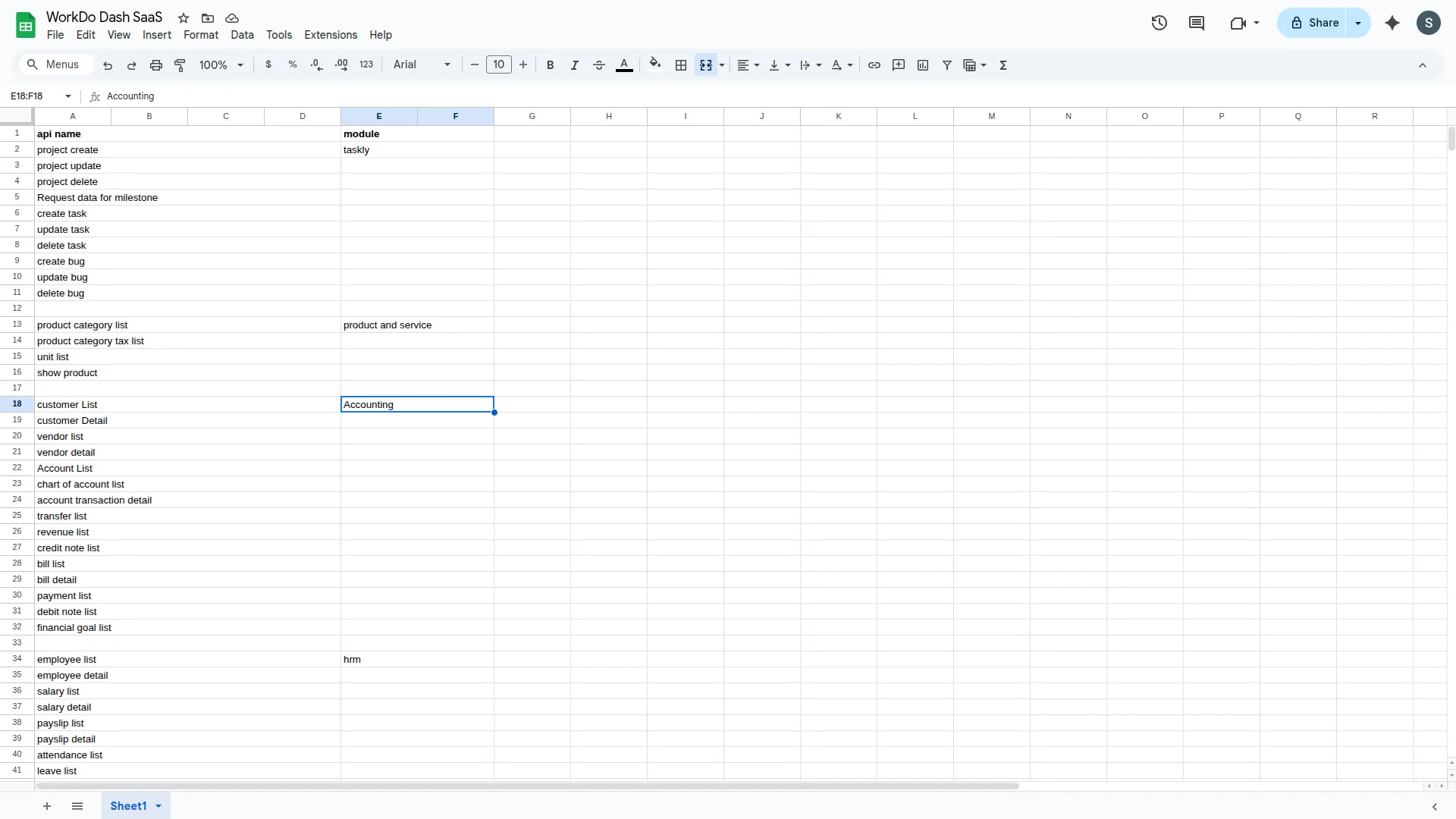Open the Data menu
Screen dimensions: 1456x819
click(241, 35)
